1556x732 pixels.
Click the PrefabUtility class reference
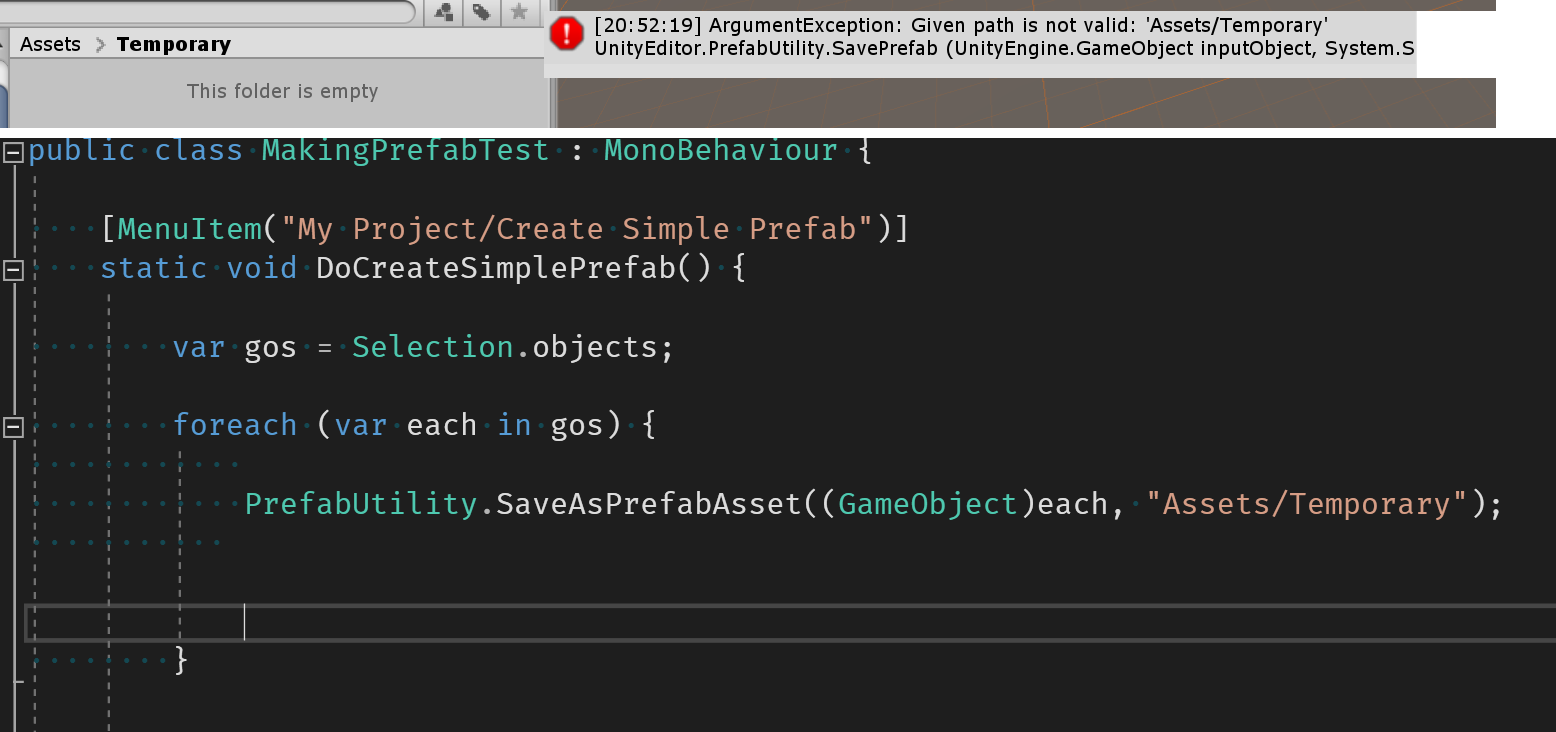[361, 503]
